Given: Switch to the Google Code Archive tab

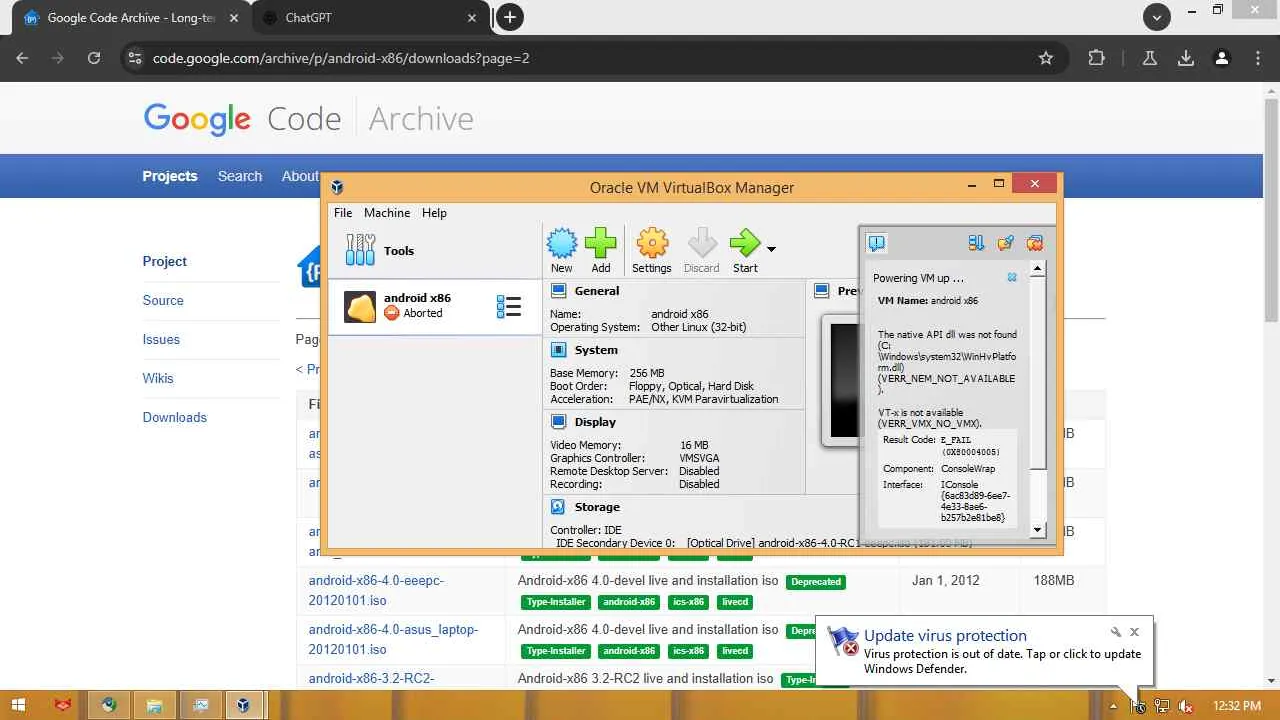Looking at the screenshot, I should 130,18.
